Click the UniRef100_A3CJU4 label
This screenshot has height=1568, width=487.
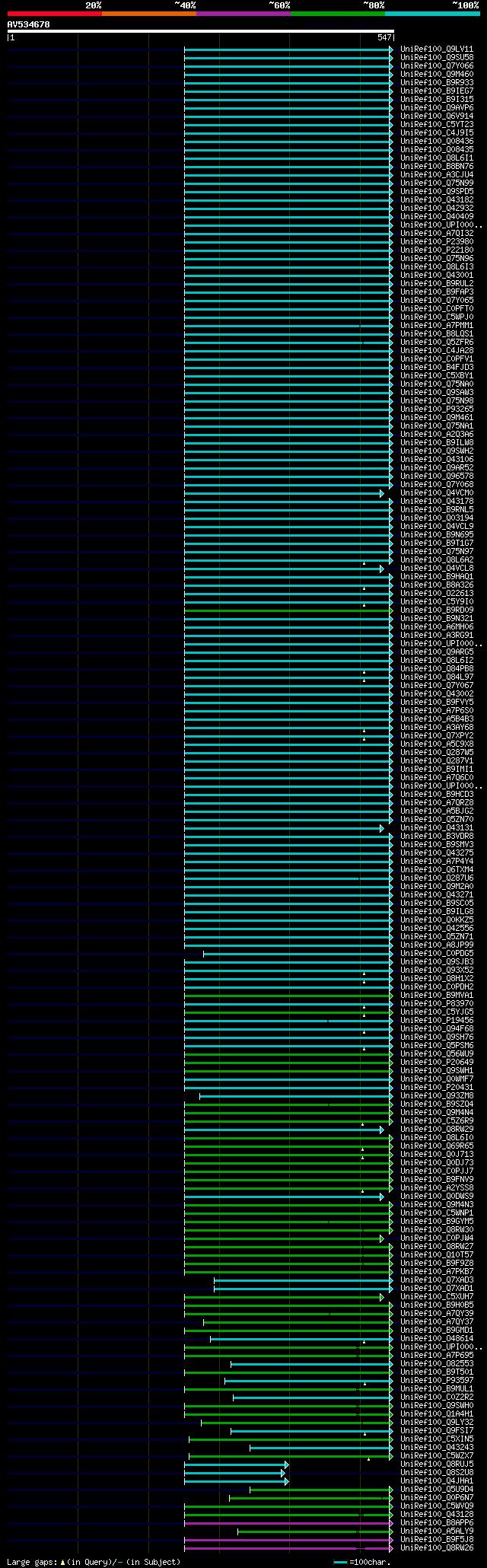point(437,174)
